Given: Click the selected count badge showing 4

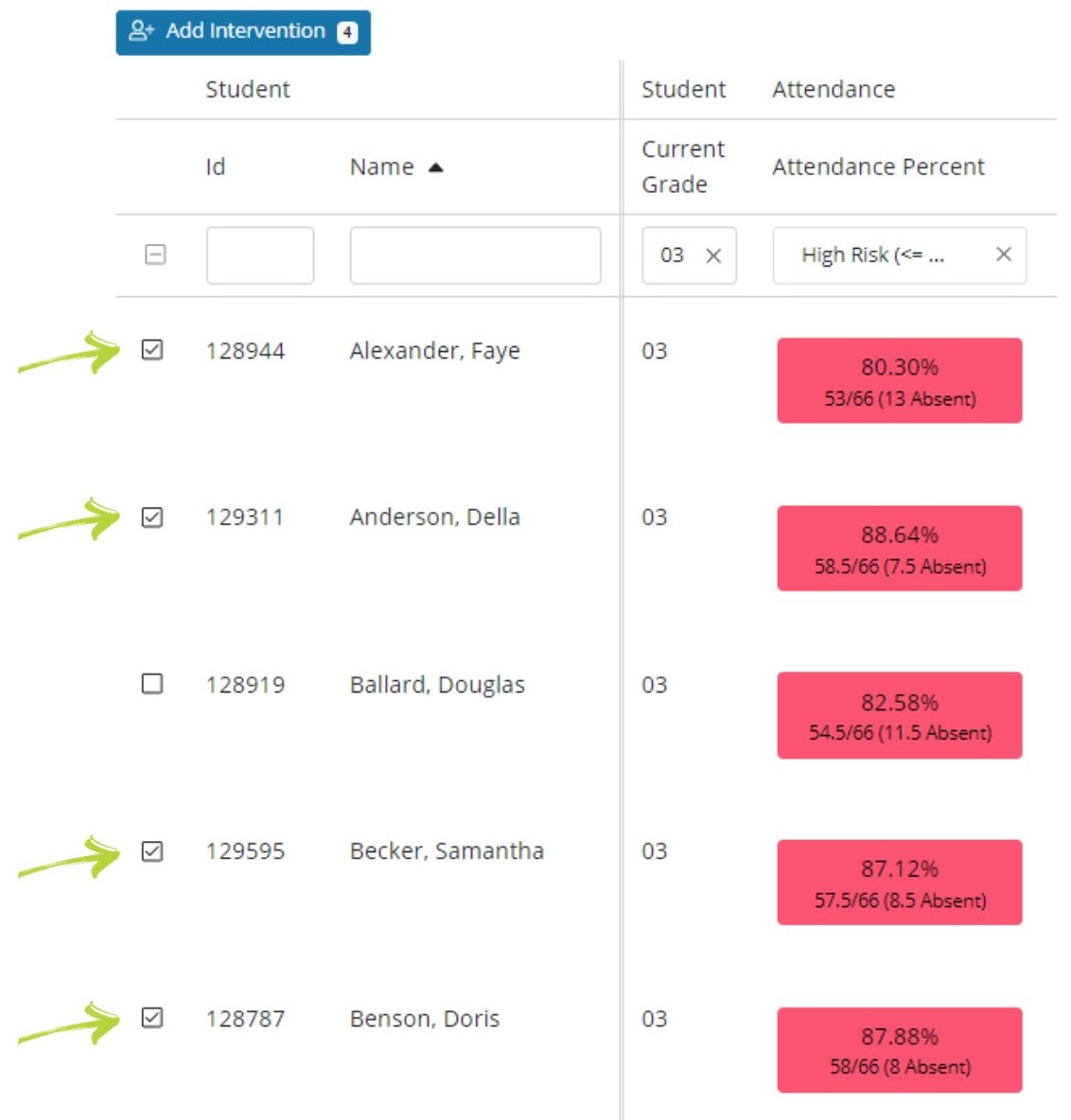Looking at the screenshot, I should point(347,32).
